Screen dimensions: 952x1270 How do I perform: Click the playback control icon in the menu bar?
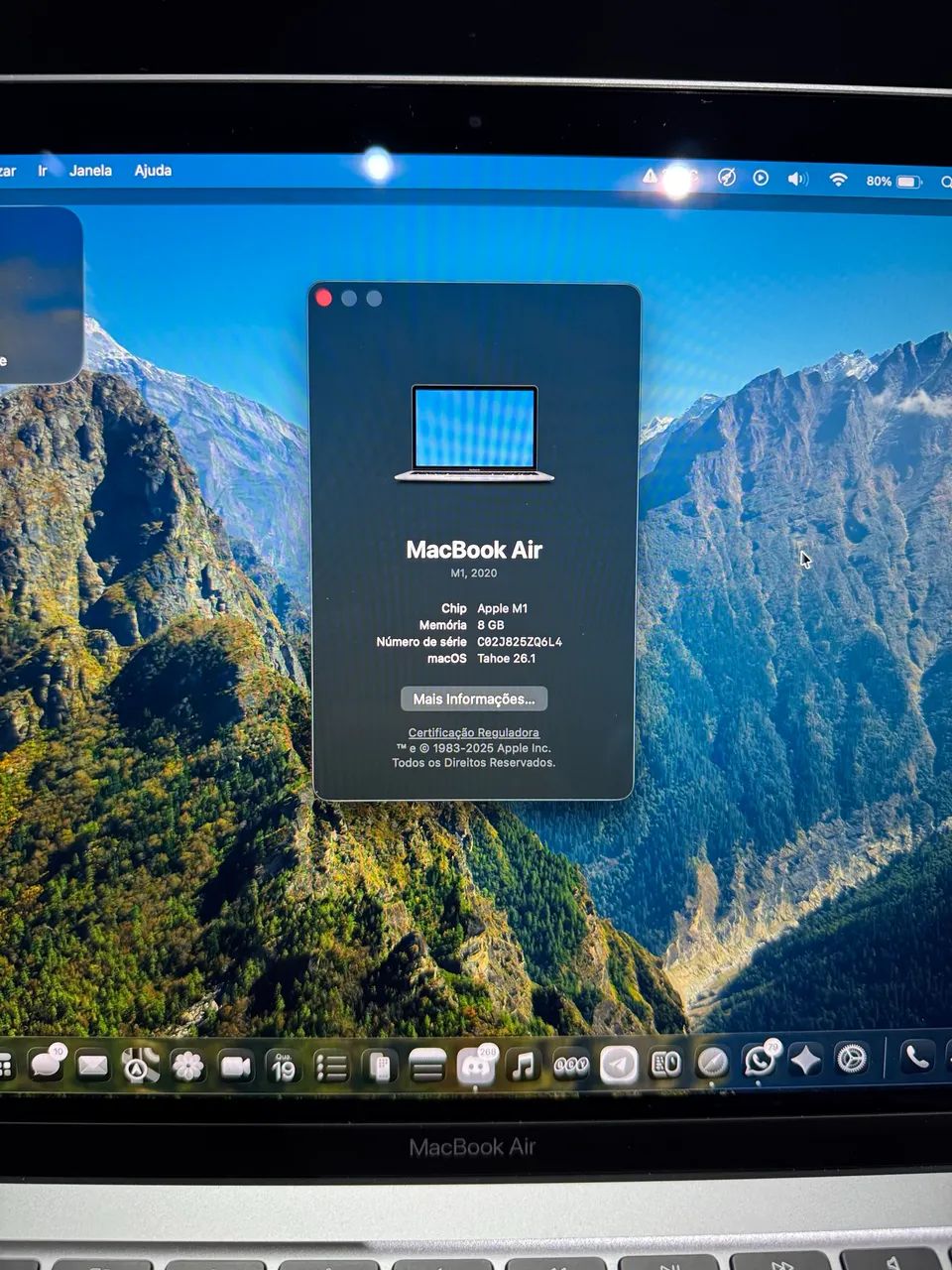[x=761, y=180]
